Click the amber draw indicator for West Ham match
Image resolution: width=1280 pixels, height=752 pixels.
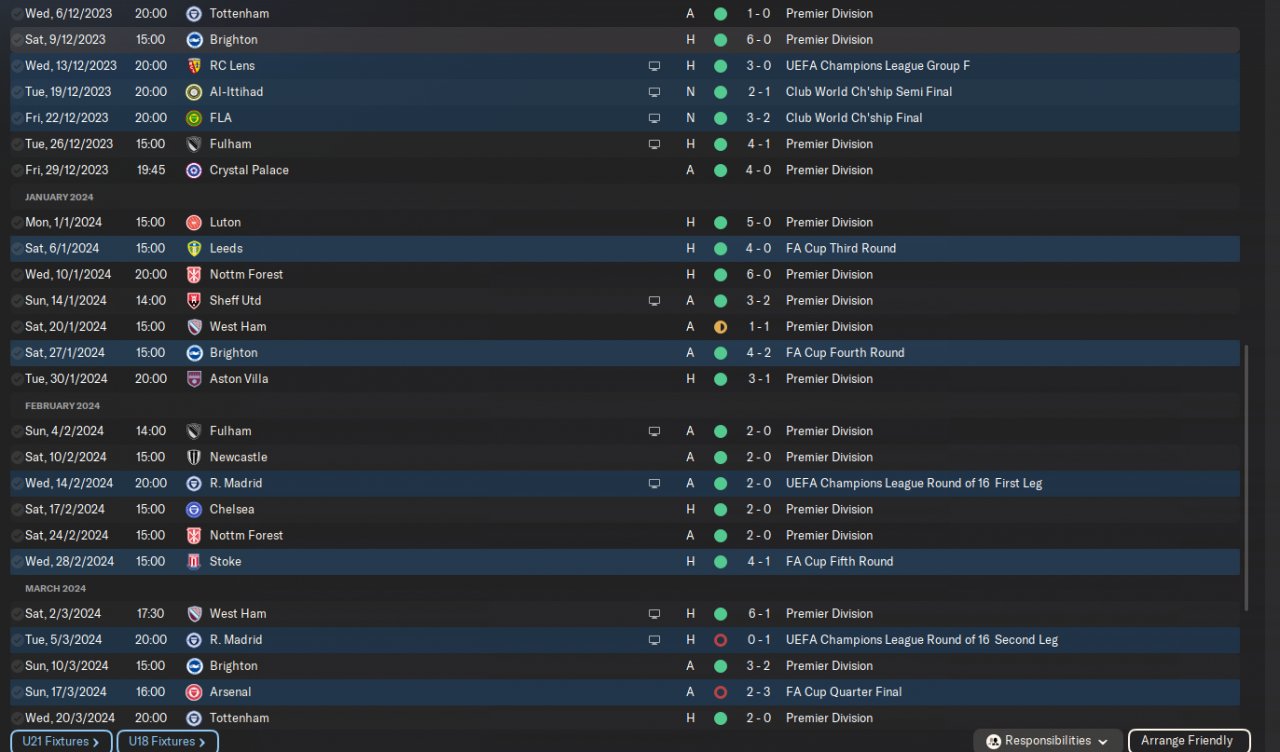click(720, 327)
